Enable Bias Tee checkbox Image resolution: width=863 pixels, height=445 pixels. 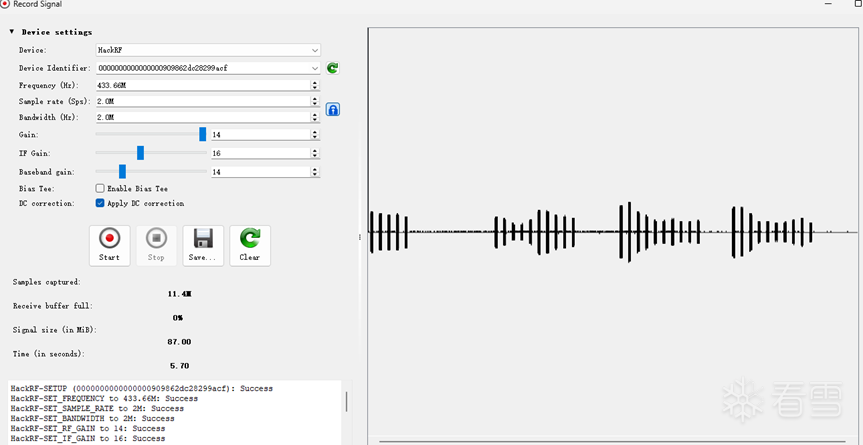100,188
